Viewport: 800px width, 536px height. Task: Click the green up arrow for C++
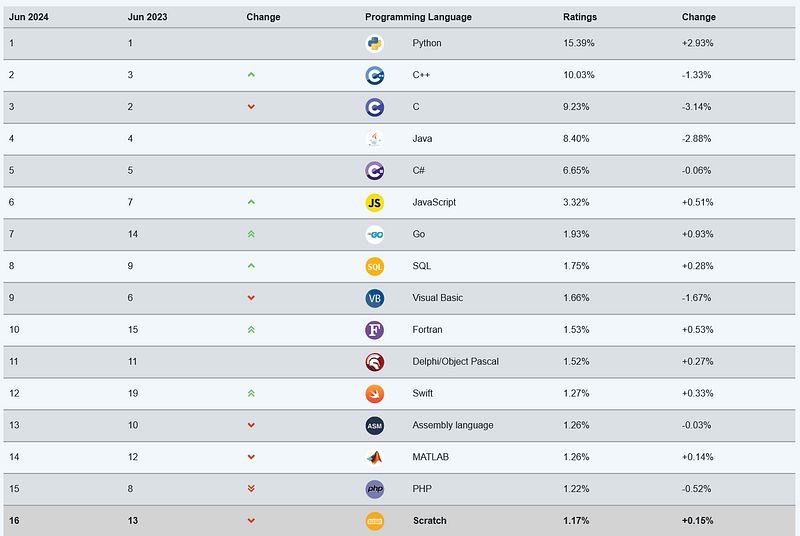pyautogui.click(x=251, y=75)
